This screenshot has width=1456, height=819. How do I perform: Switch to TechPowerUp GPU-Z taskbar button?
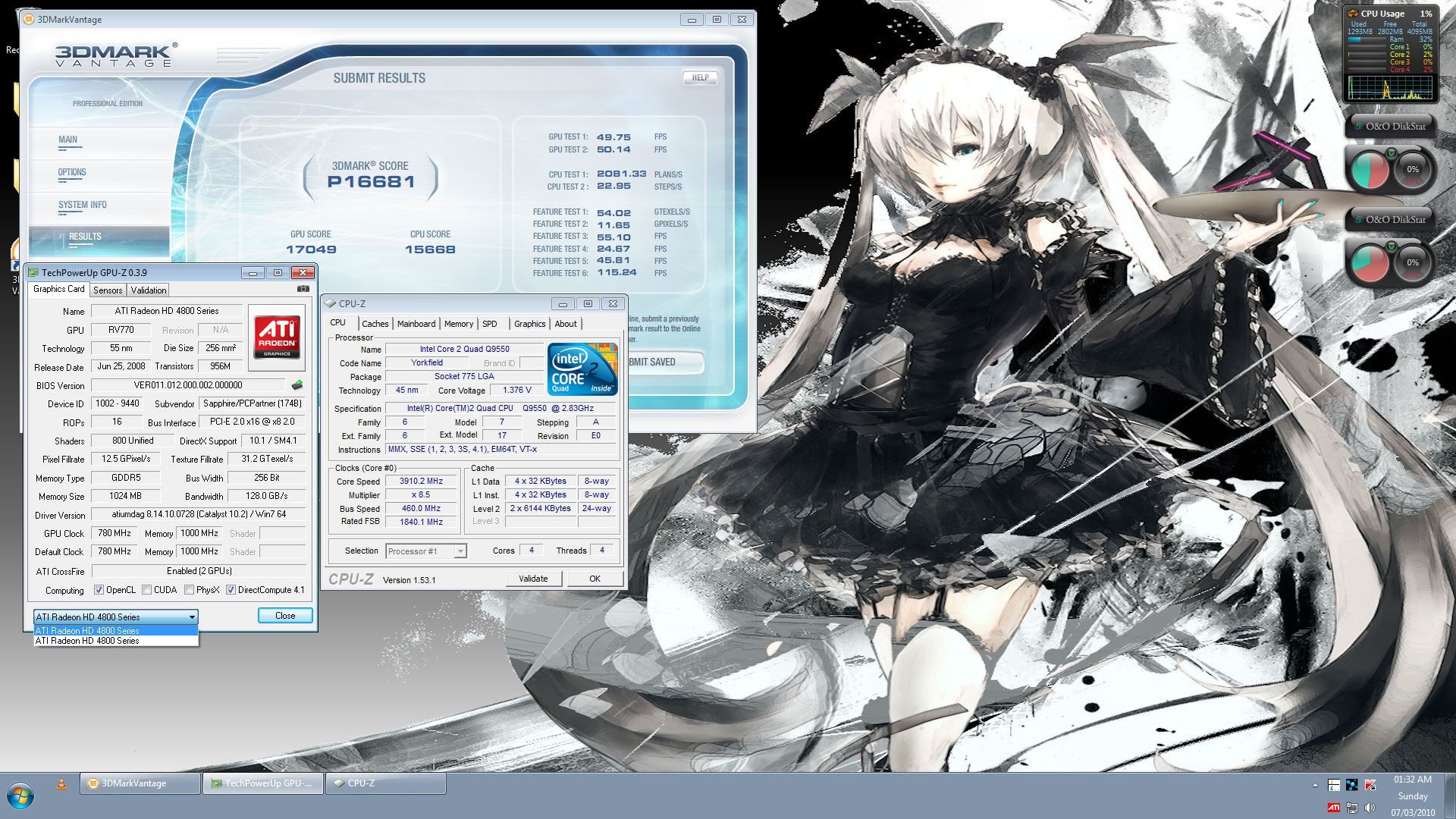tap(263, 783)
